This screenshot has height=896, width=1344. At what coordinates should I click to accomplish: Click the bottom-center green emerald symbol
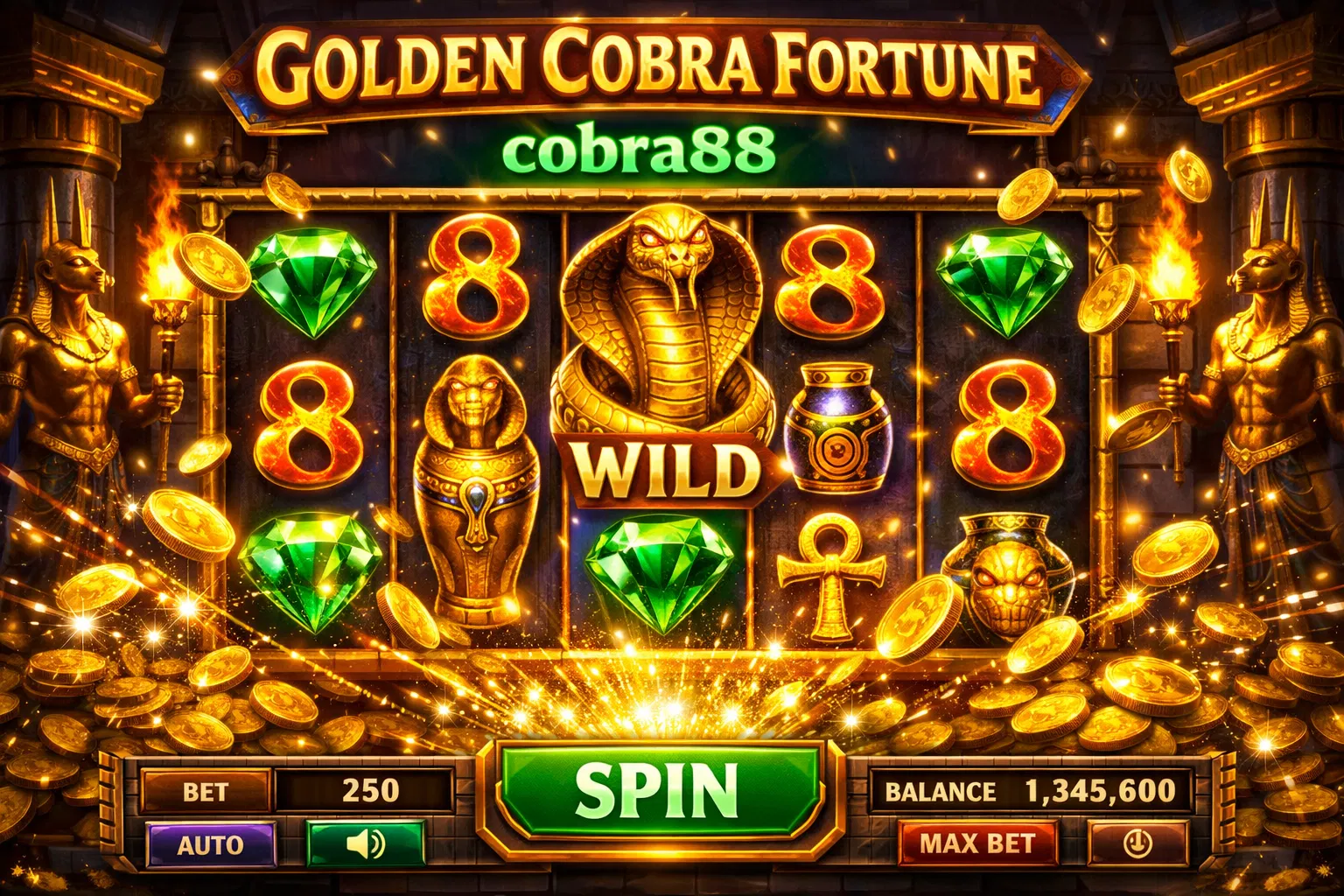[x=660, y=572]
